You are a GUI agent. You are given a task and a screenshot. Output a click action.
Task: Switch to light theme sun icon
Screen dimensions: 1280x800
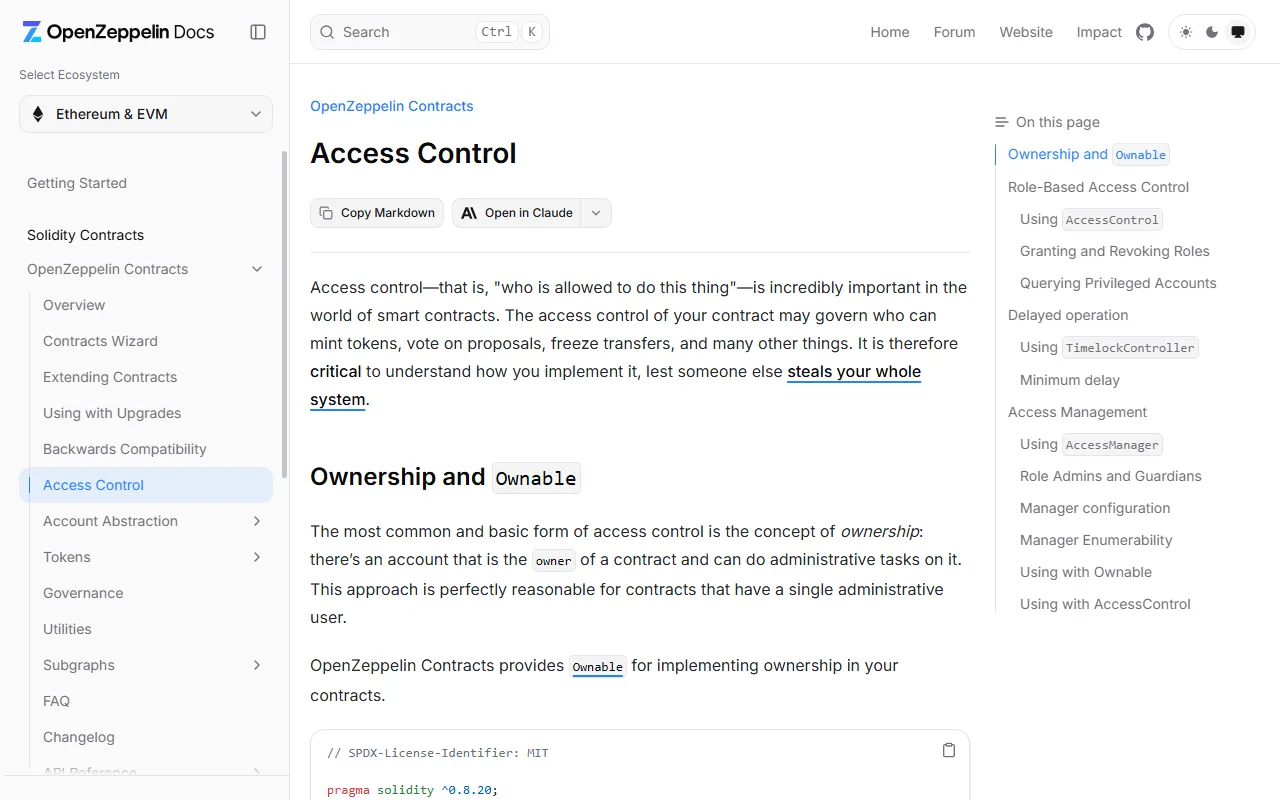[x=1186, y=32]
